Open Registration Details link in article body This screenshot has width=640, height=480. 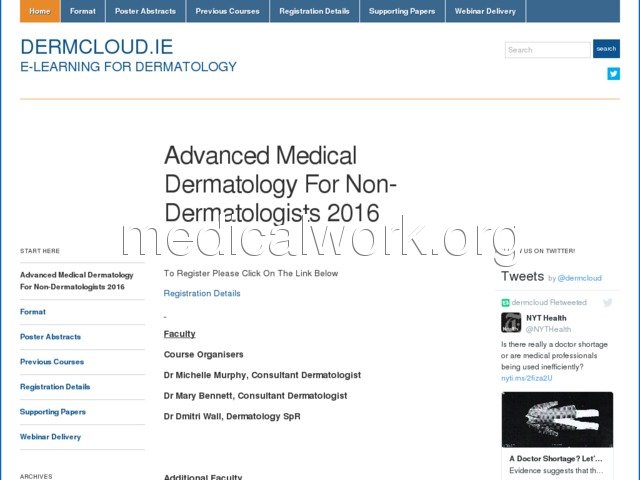pos(202,293)
